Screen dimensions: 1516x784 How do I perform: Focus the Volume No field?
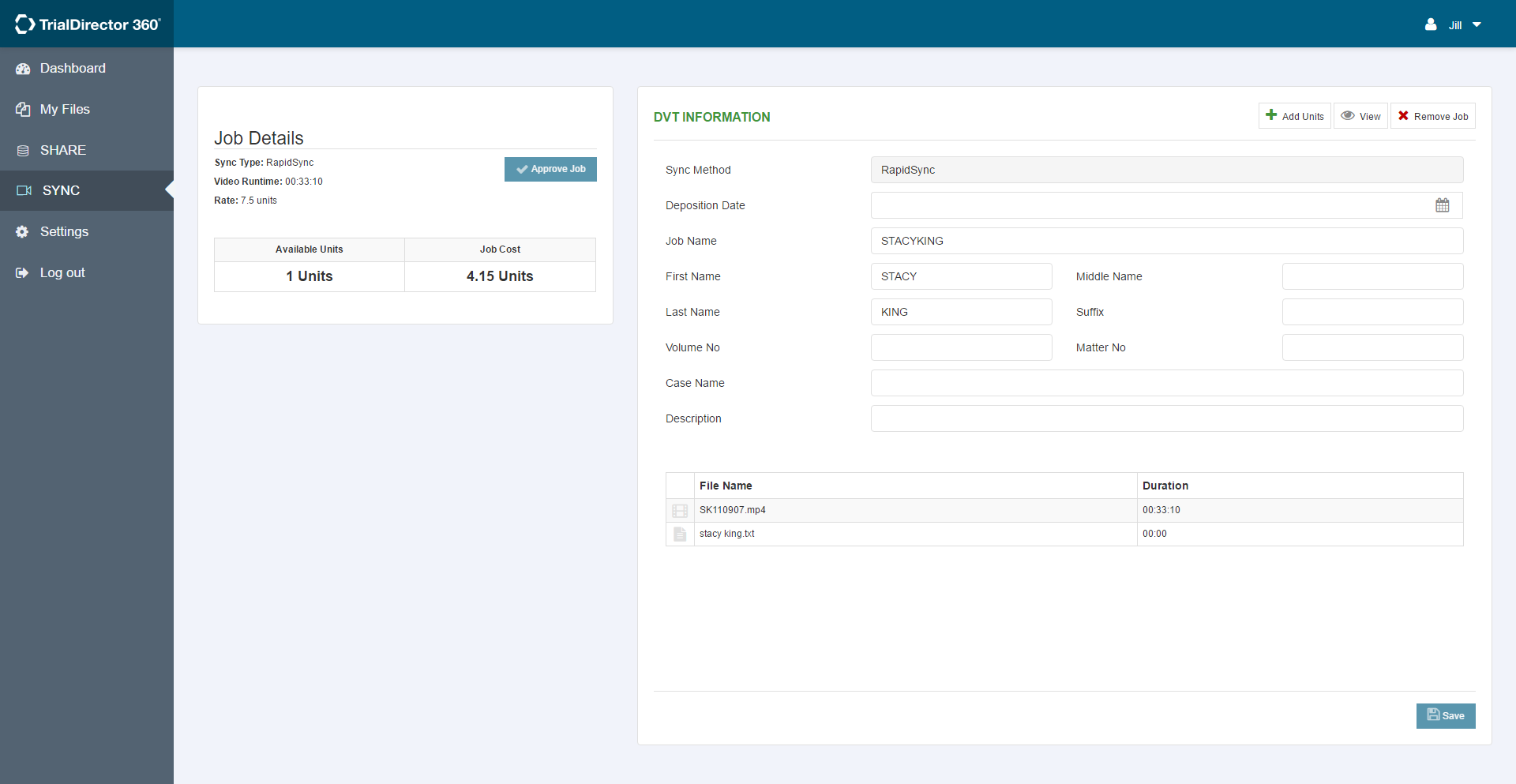[962, 347]
